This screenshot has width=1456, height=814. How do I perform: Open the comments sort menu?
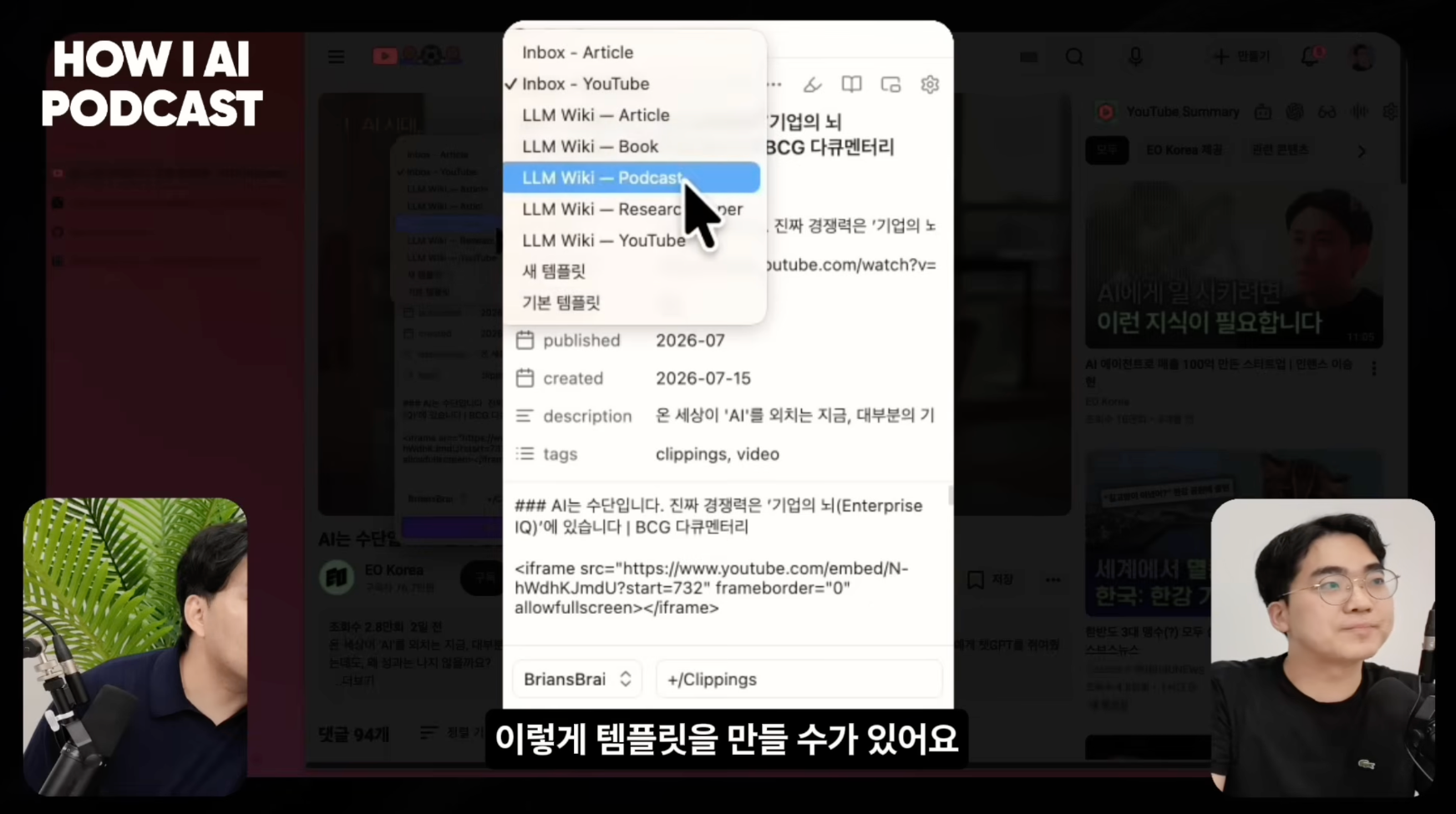[x=452, y=733]
